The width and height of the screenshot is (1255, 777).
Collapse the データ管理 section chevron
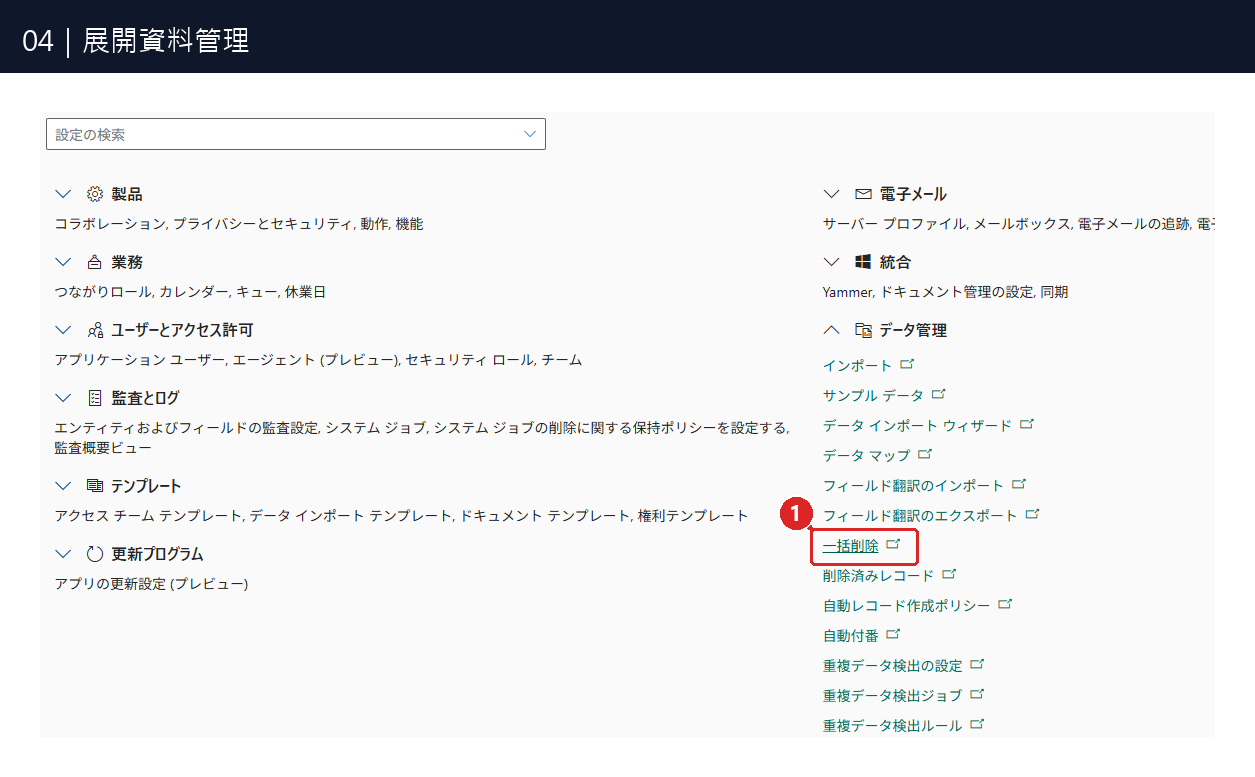point(832,330)
